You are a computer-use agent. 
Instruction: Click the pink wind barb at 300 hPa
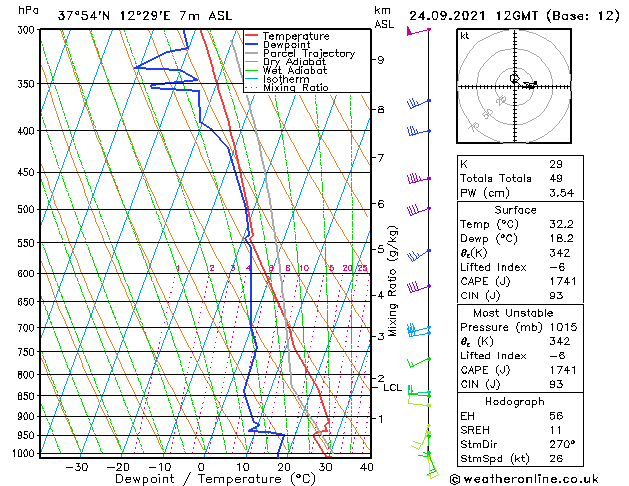[x=418, y=31]
